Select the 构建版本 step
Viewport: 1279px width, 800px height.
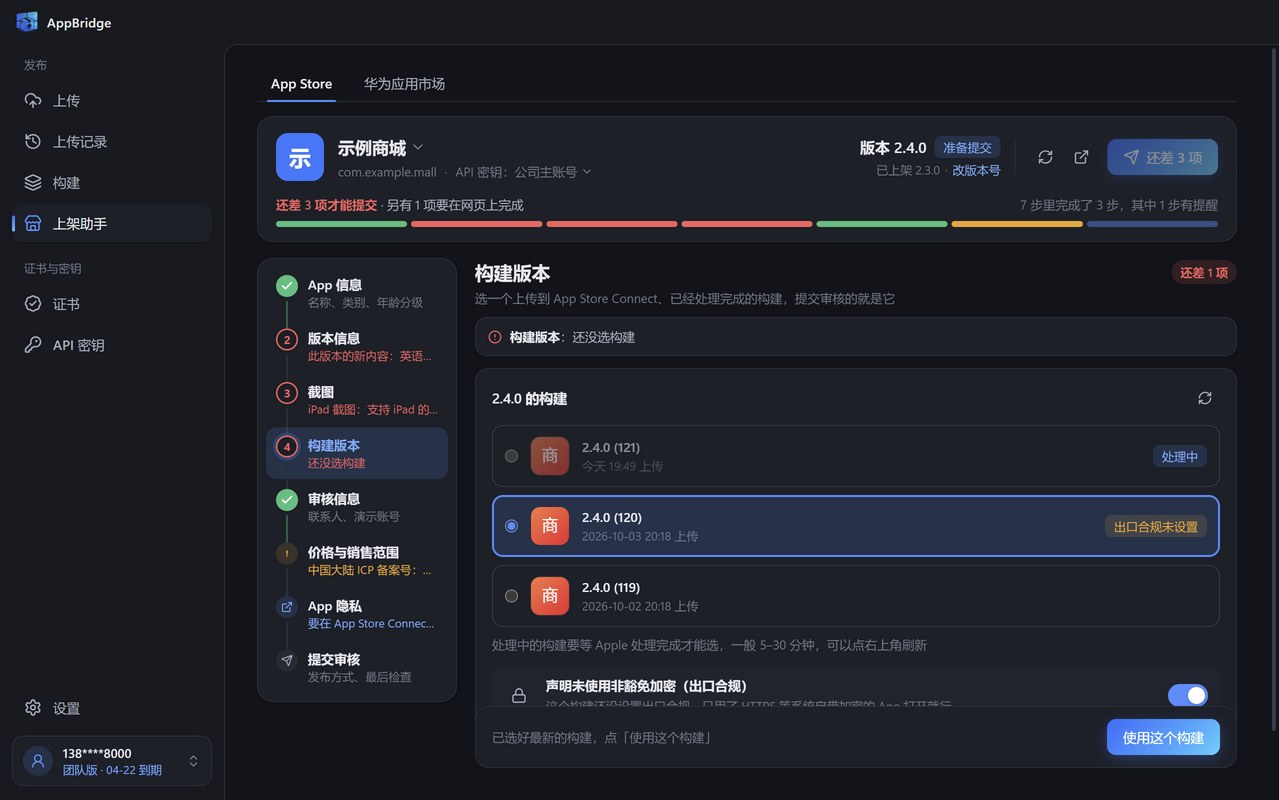click(357, 454)
